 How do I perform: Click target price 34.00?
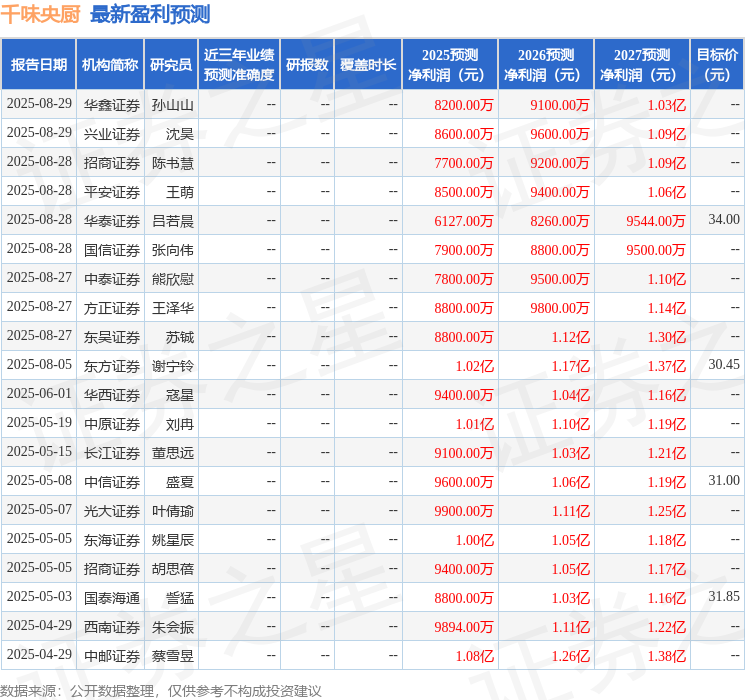724,219
